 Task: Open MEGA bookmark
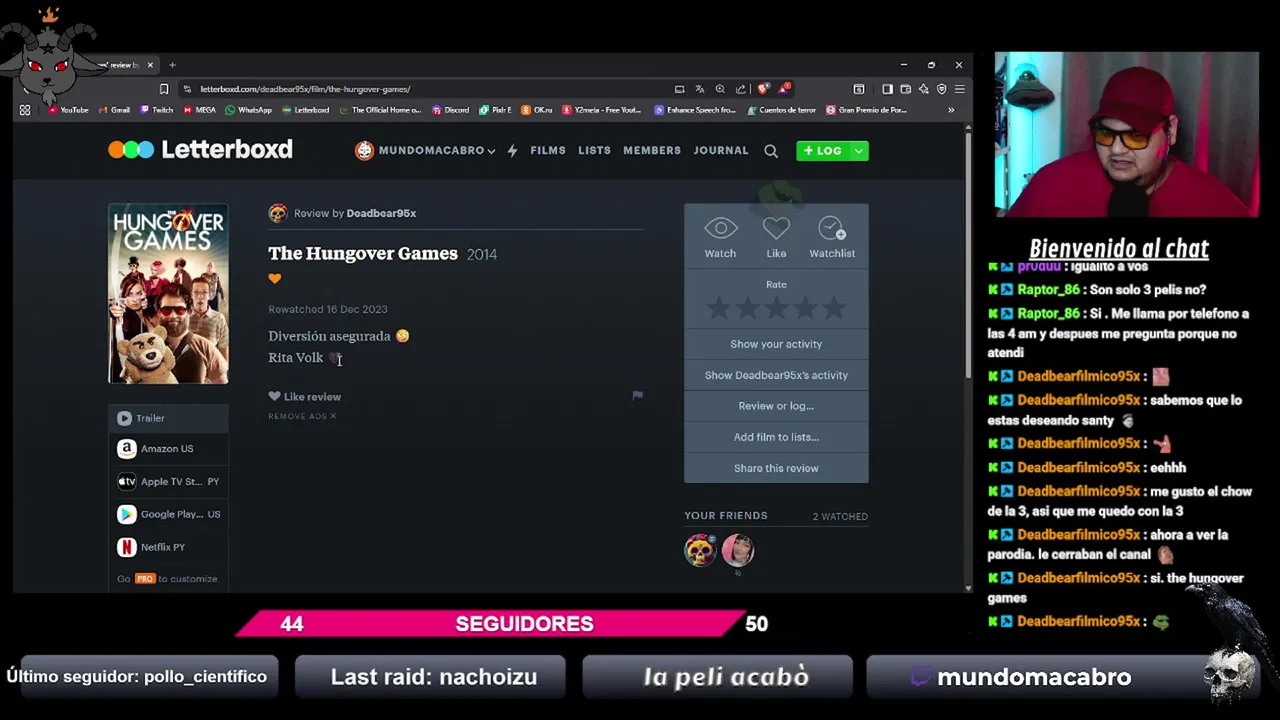coord(200,110)
